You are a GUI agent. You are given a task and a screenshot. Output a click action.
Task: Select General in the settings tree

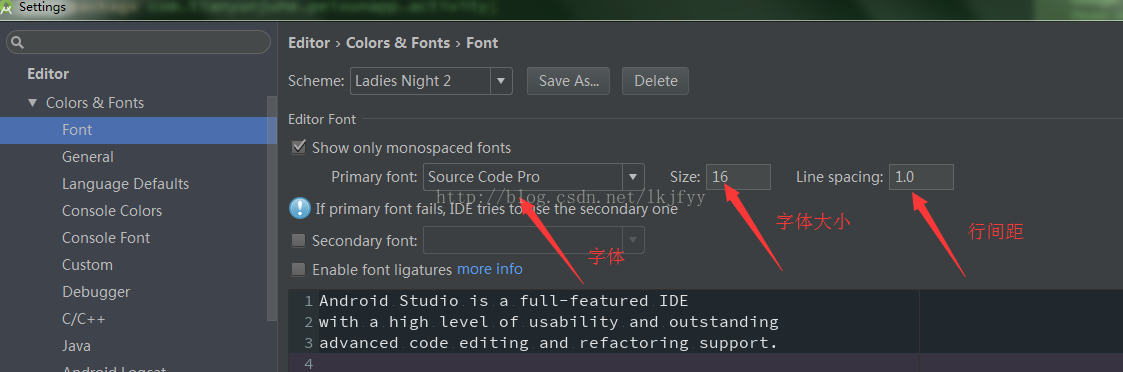pos(88,157)
